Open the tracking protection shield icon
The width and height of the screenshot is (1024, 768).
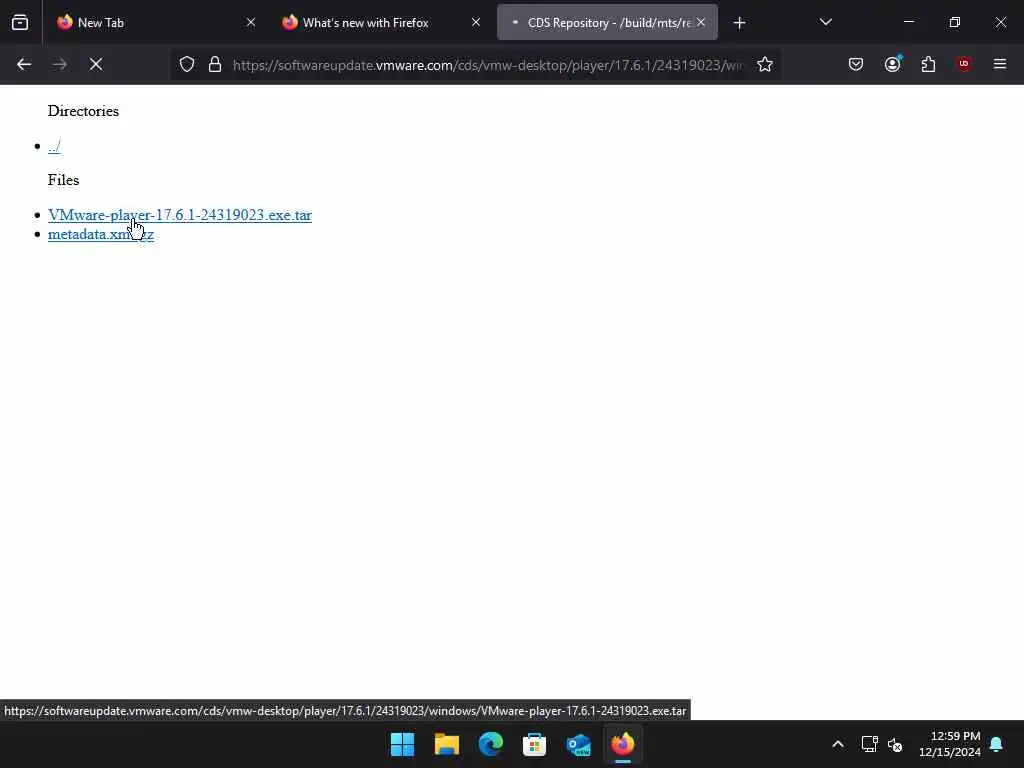point(187,64)
